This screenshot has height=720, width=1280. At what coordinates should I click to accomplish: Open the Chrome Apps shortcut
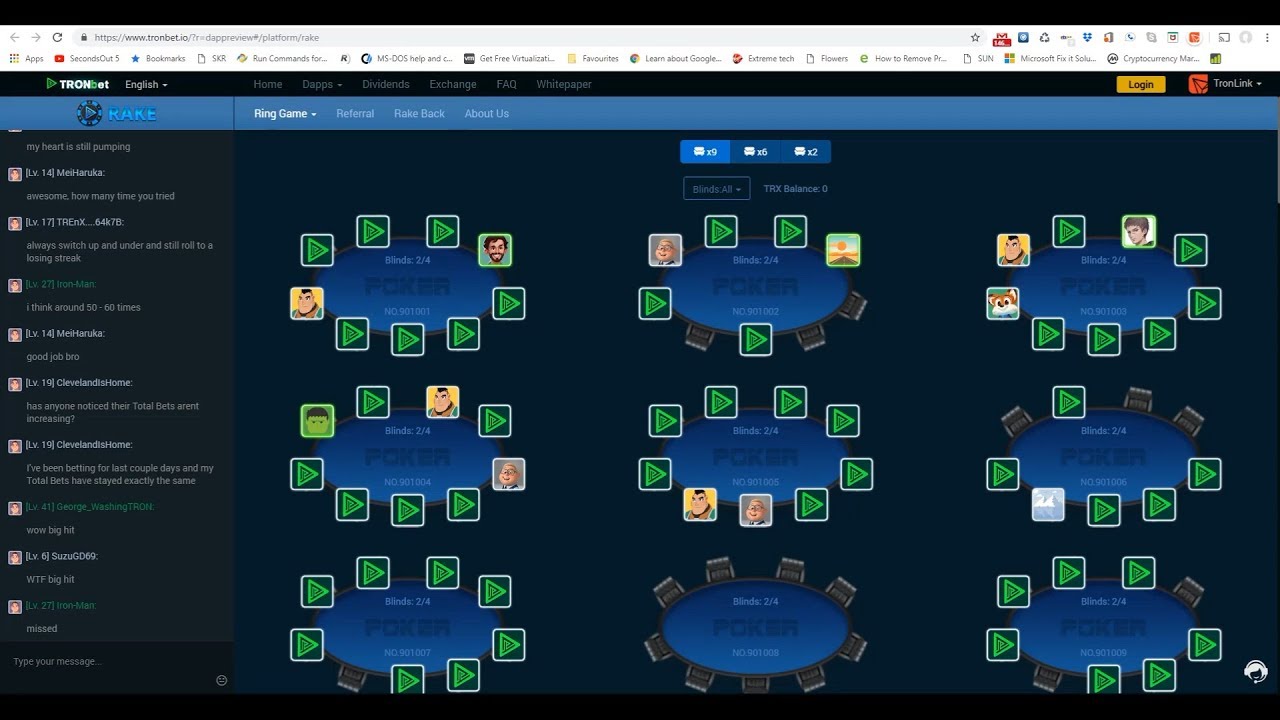(x=27, y=58)
